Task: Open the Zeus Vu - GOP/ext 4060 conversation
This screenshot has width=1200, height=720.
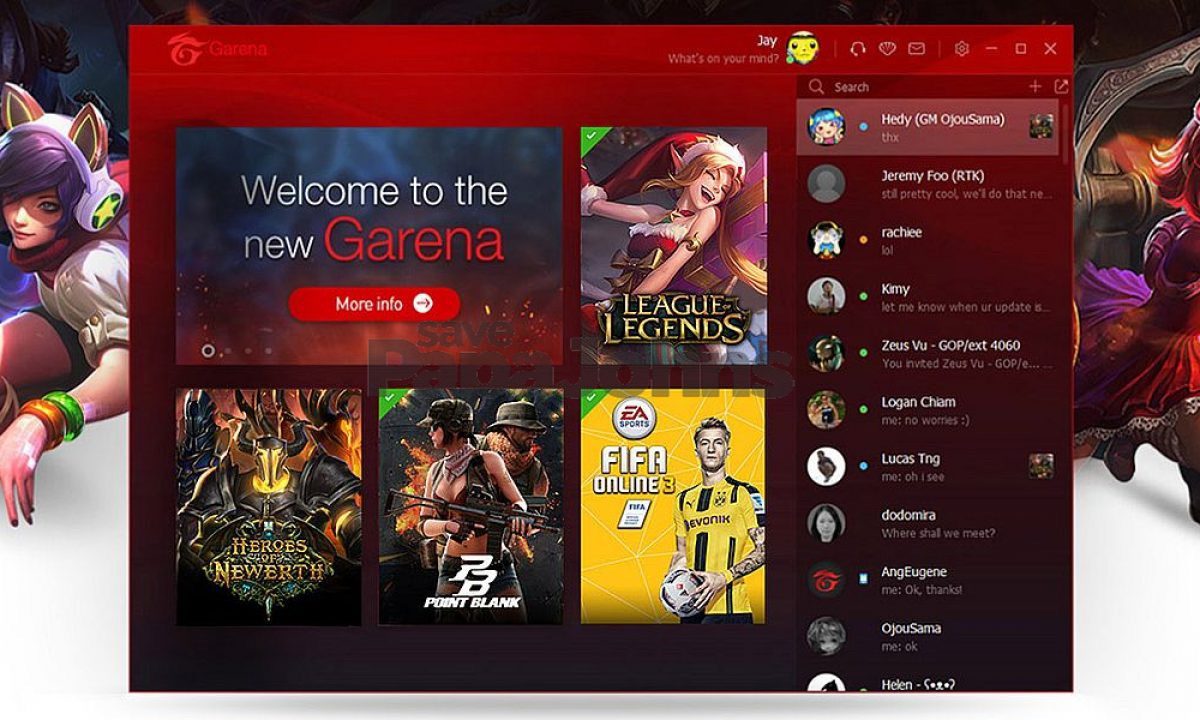Action: [929, 353]
